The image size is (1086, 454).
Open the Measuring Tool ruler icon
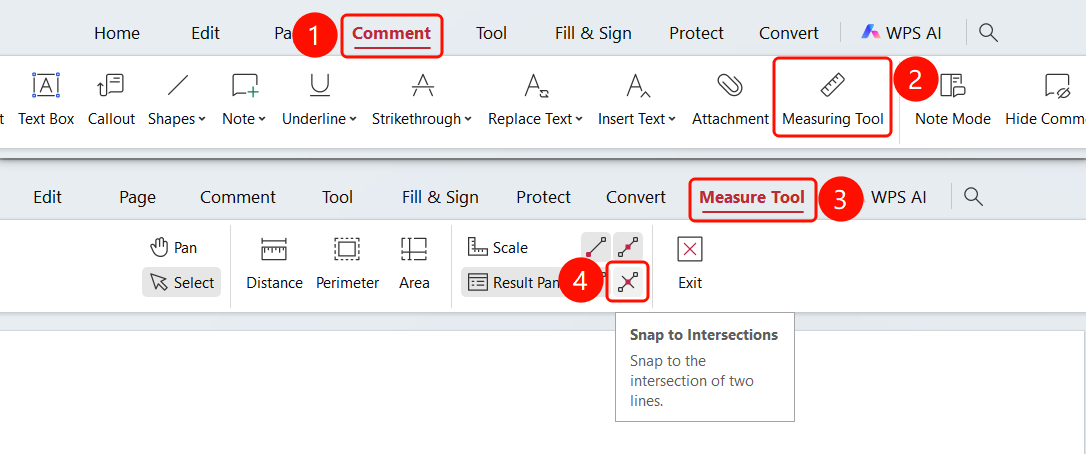[832, 86]
